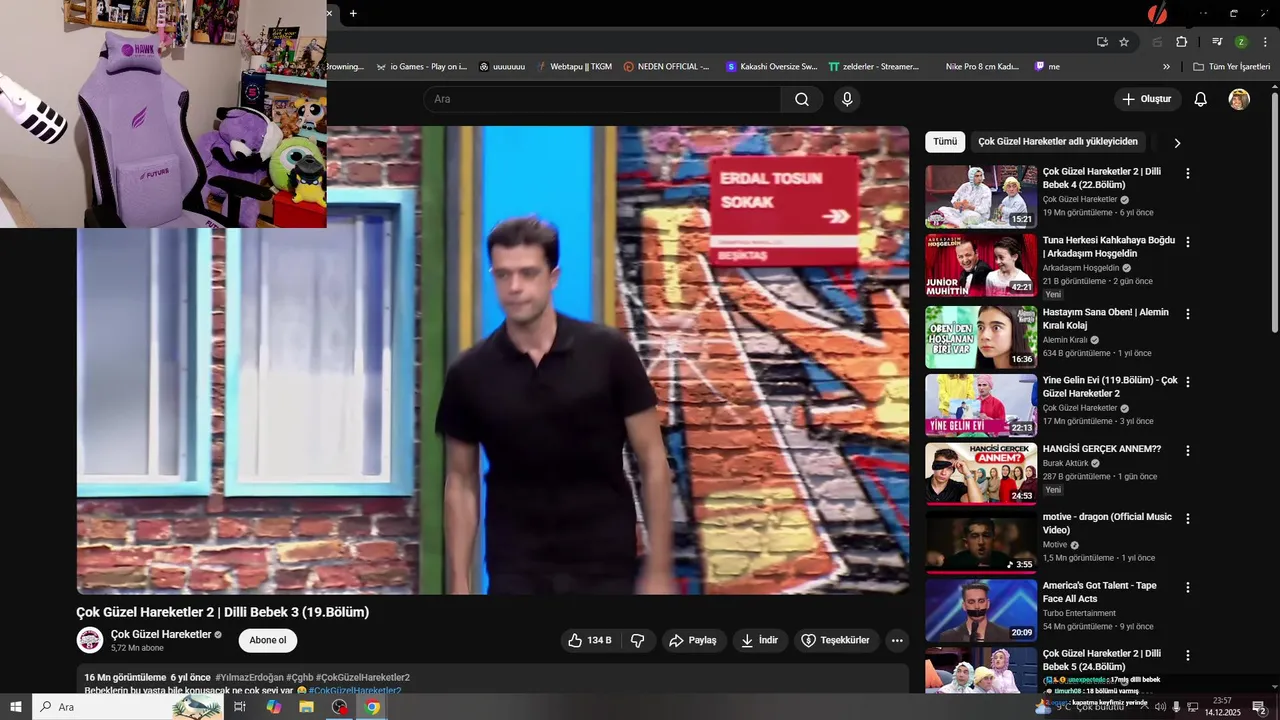This screenshot has height=720, width=1280.
Task: Open #Çghb hashtag link
Action: pyautogui.click(x=300, y=677)
